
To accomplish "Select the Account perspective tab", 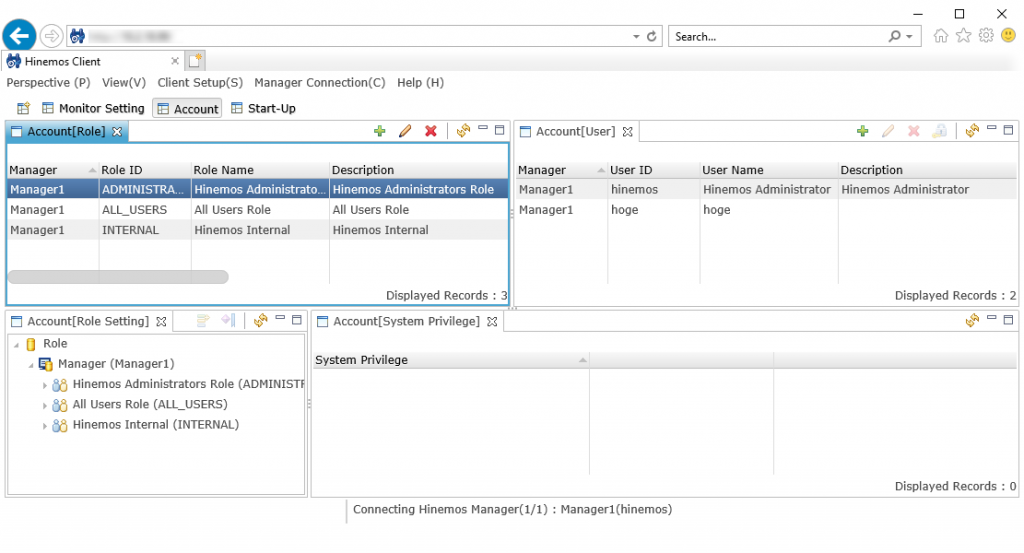I will coord(187,108).
